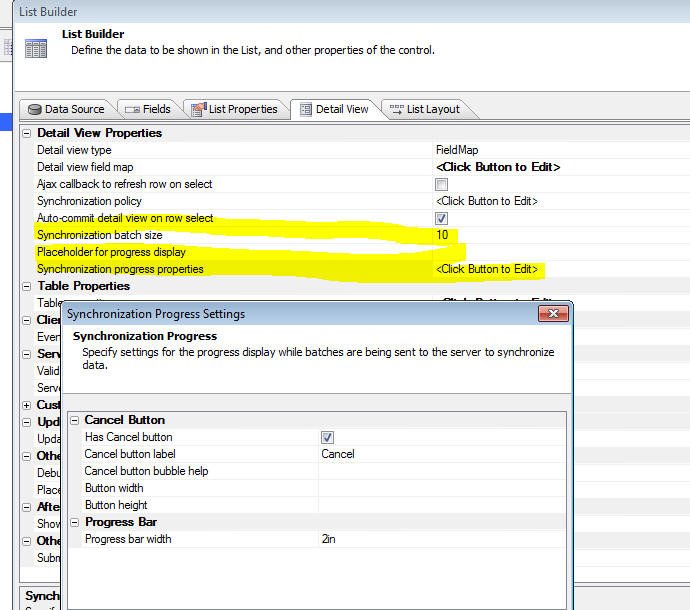Screen dimensions: 690x610
Task: Edit the Synchronization batch size value 10
Action: (442, 235)
